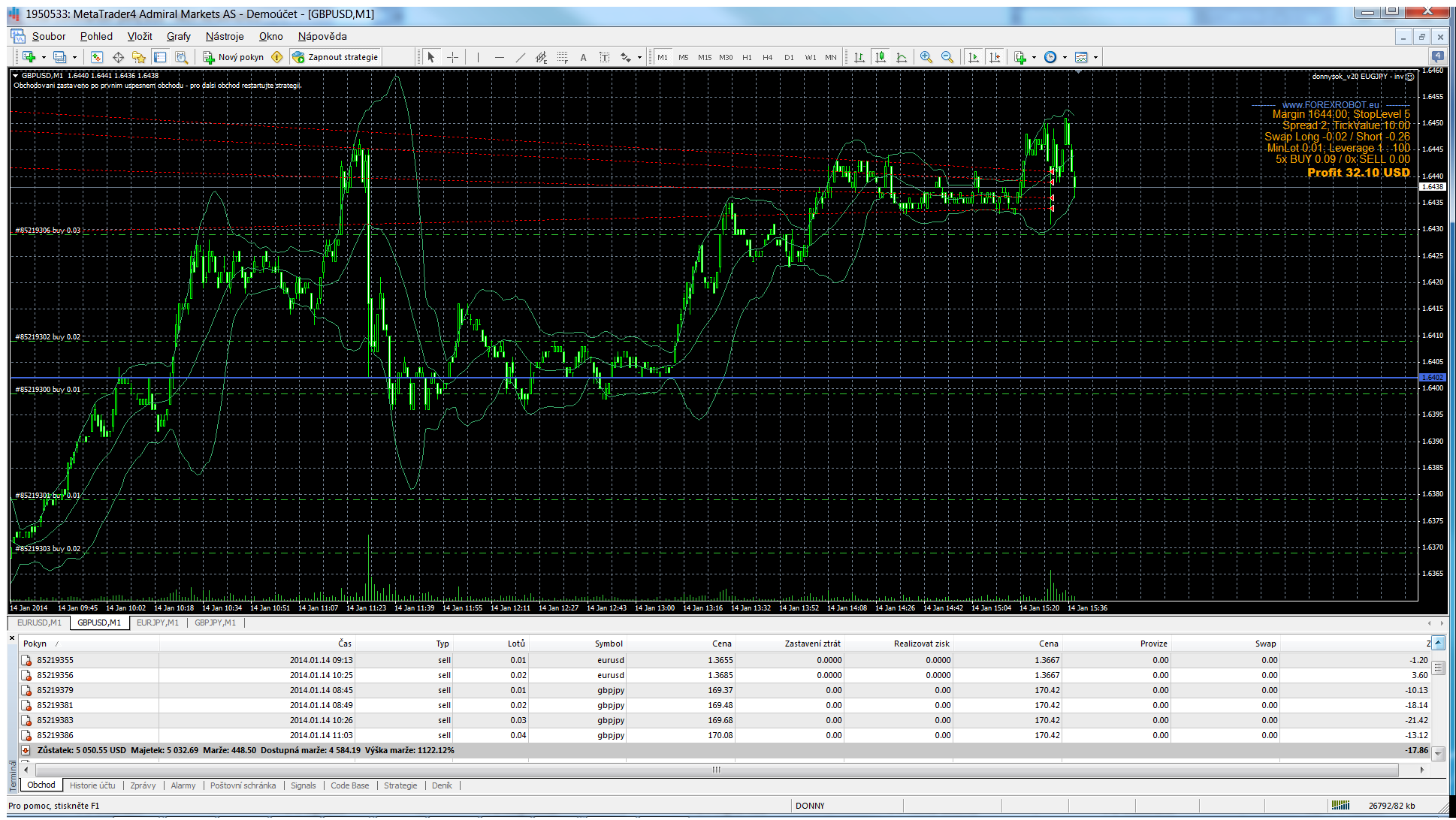Open the Strategy Tester magnifier icon

pyautogui.click(x=181, y=57)
